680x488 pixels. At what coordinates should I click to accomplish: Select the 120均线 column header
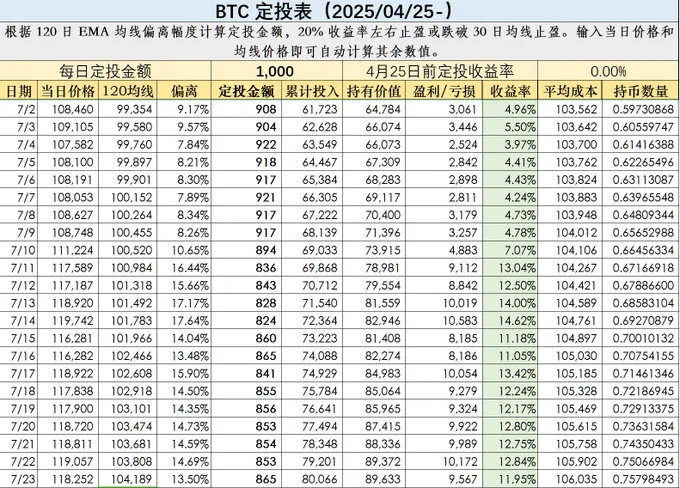coord(128,91)
